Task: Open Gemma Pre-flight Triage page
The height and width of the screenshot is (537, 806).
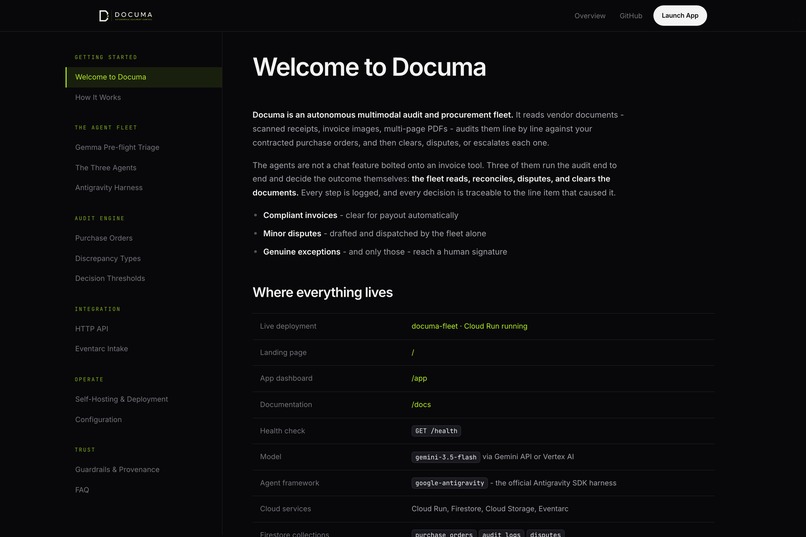Action: pyautogui.click(x=117, y=147)
